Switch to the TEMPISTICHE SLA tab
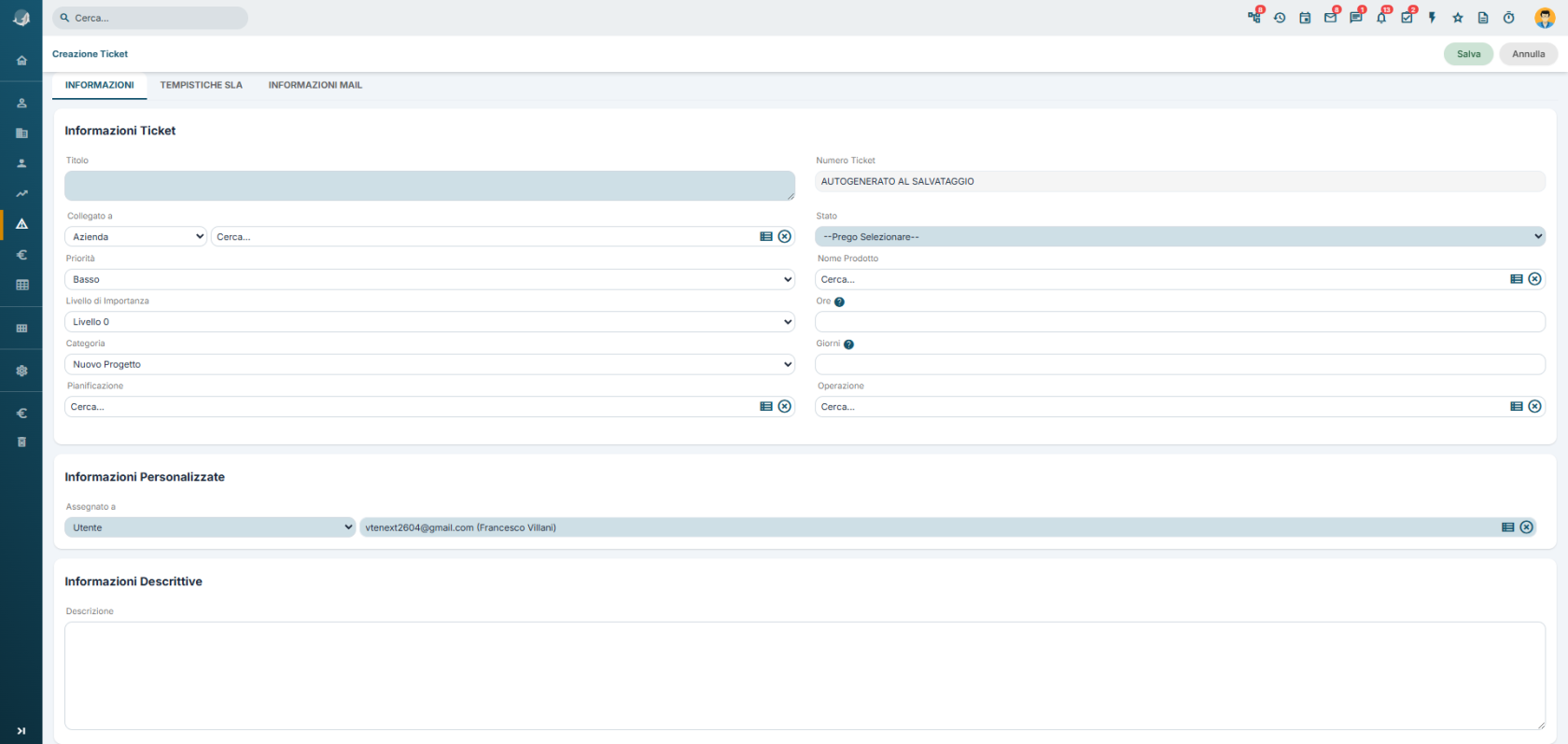The width and height of the screenshot is (1568, 744). 202,85
